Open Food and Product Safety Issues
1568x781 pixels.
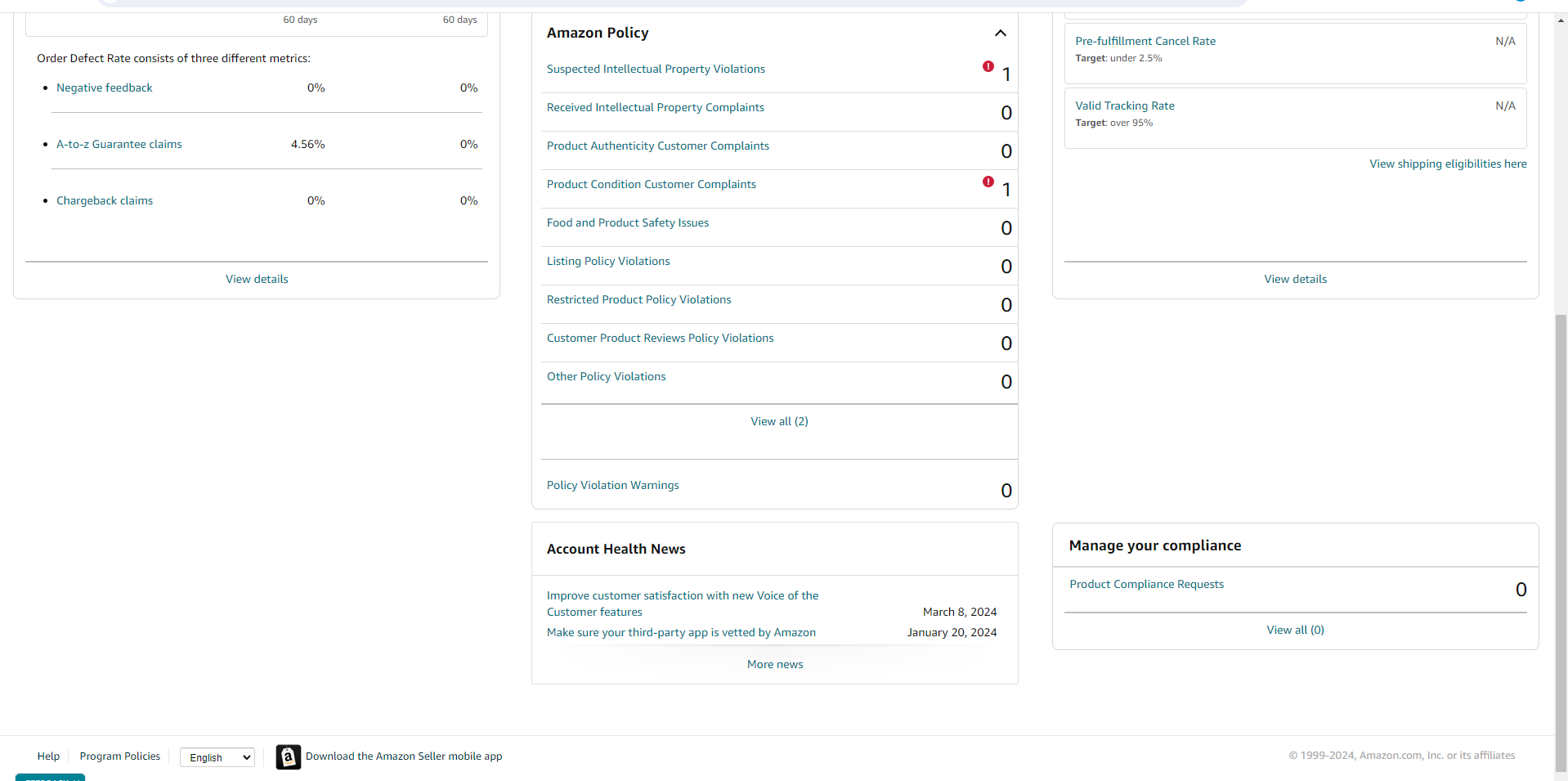click(x=627, y=222)
